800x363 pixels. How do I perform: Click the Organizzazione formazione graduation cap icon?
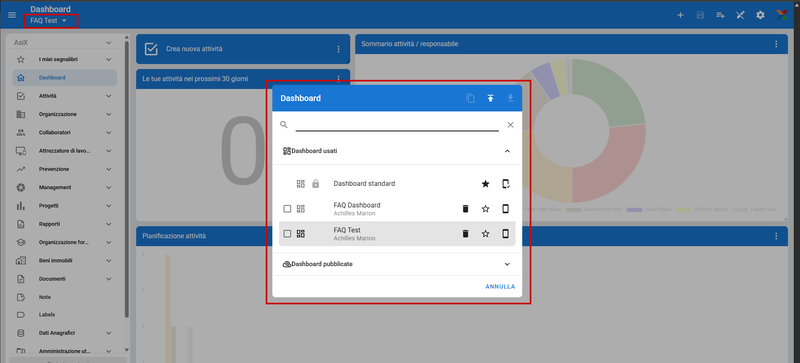point(20,242)
